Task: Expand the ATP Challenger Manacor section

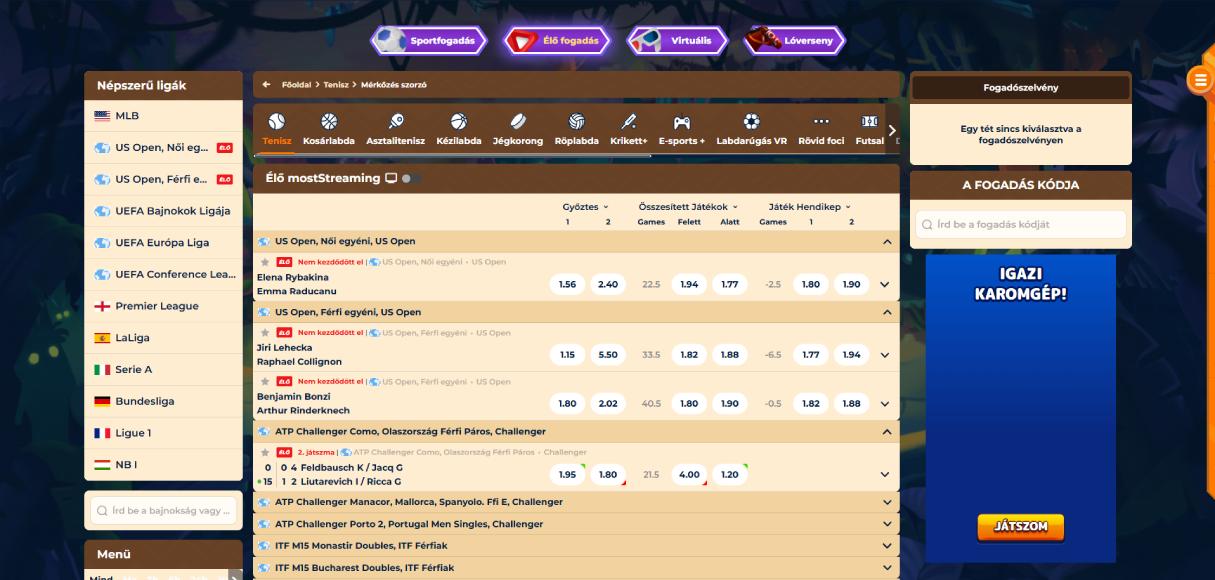Action: pos(886,502)
